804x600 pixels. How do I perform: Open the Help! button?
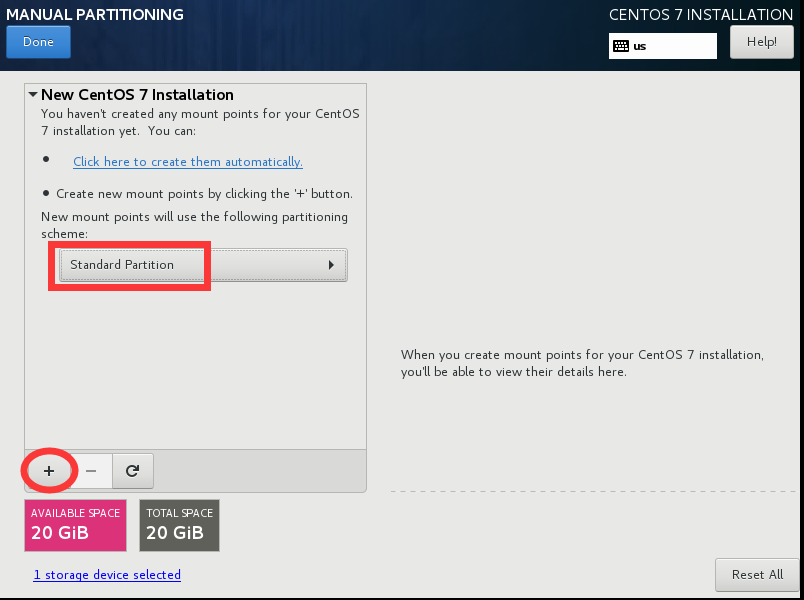tap(761, 42)
